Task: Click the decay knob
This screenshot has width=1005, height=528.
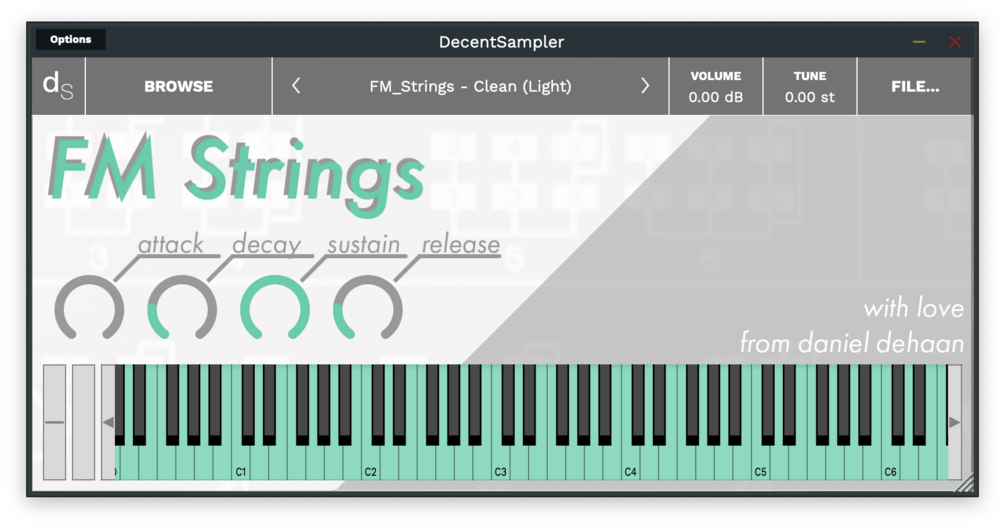Action: (182, 308)
